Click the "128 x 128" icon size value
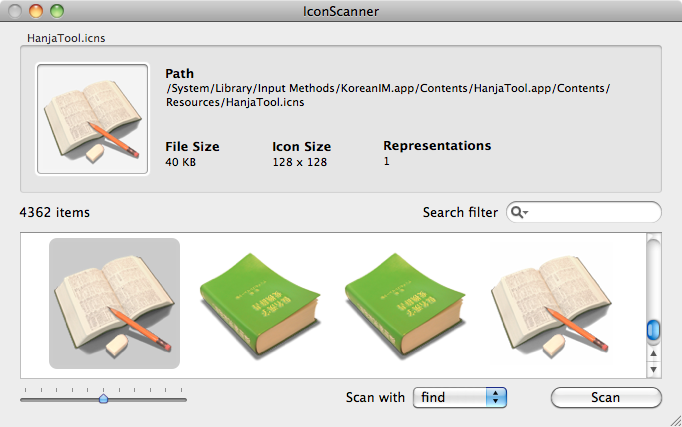The width and height of the screenshot is (682, 427). pos(299,162)
